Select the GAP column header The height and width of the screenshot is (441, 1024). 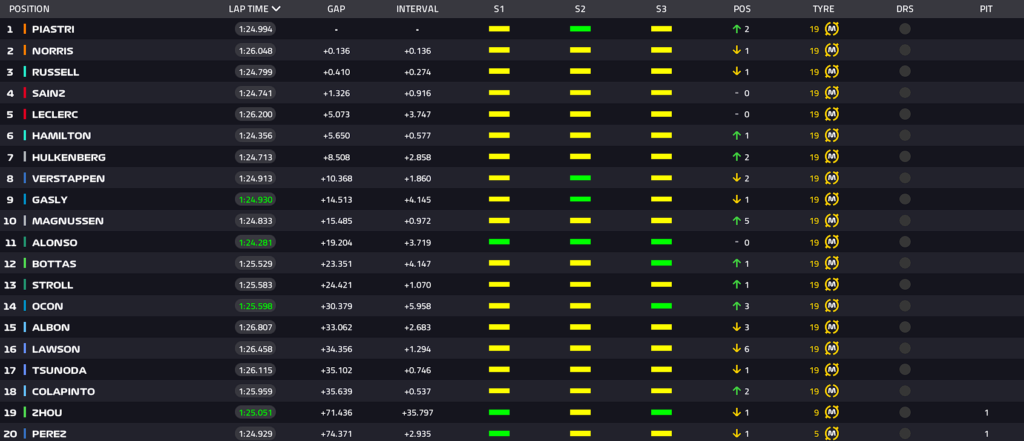pos(336,9)
